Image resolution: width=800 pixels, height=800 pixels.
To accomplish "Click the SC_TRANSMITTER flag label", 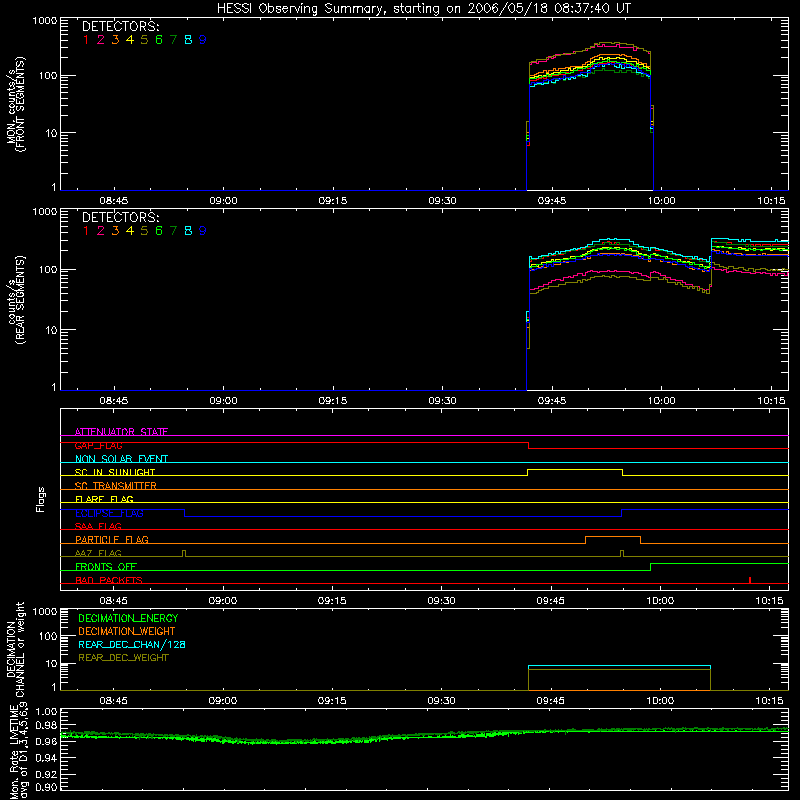I will click(116, 486).
